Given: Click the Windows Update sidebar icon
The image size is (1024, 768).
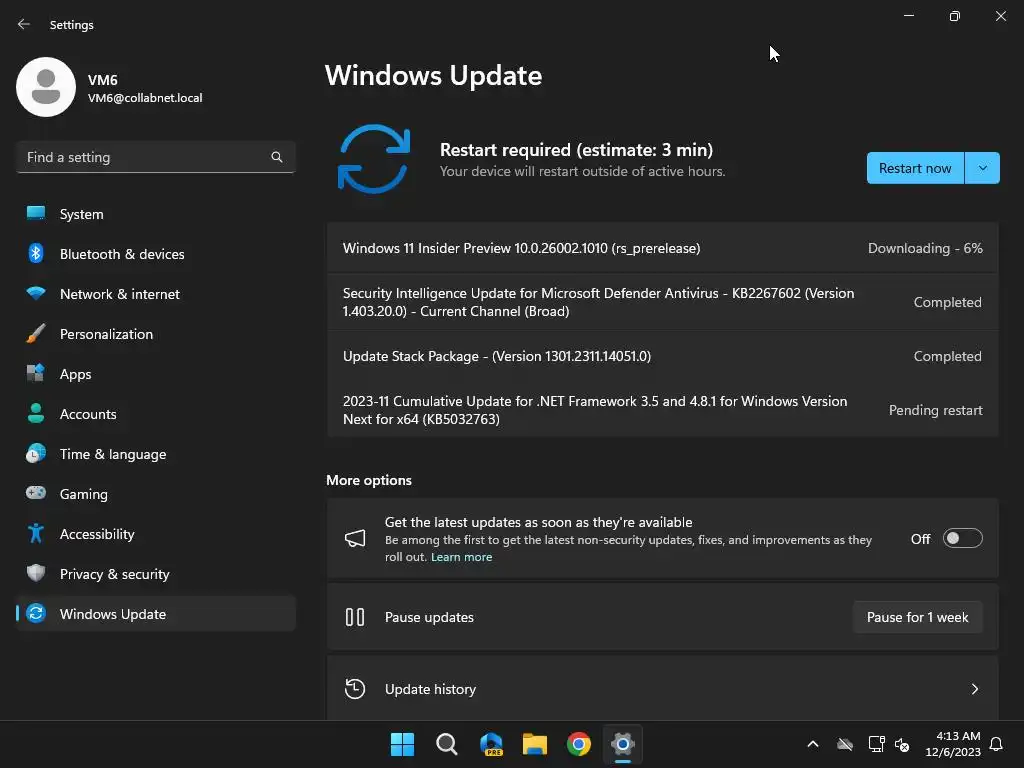Looking at the screenshot, I should (x=36, y=613).
